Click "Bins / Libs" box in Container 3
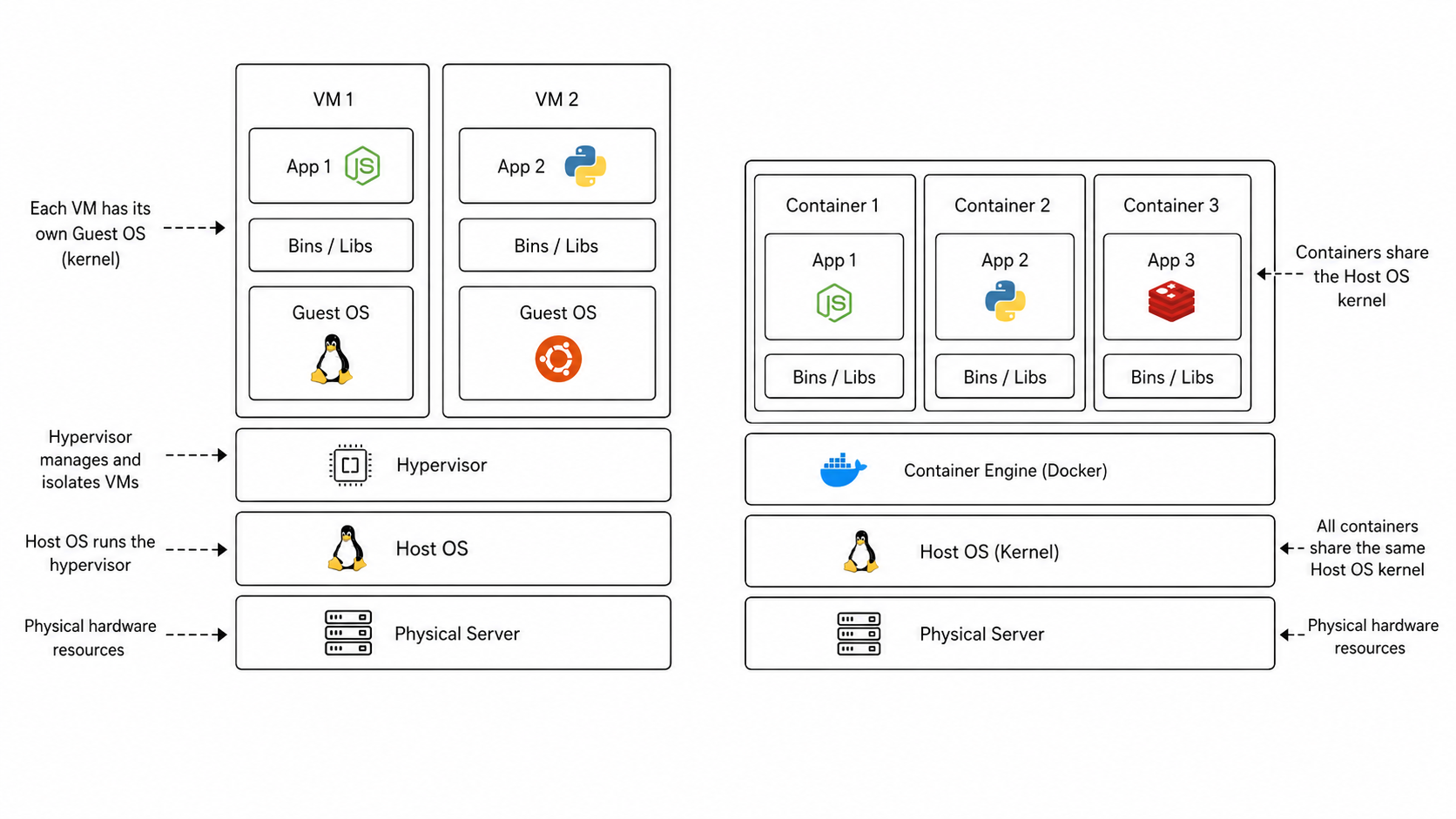This screenshot has height=819, width=1456. coord(1172,377)
